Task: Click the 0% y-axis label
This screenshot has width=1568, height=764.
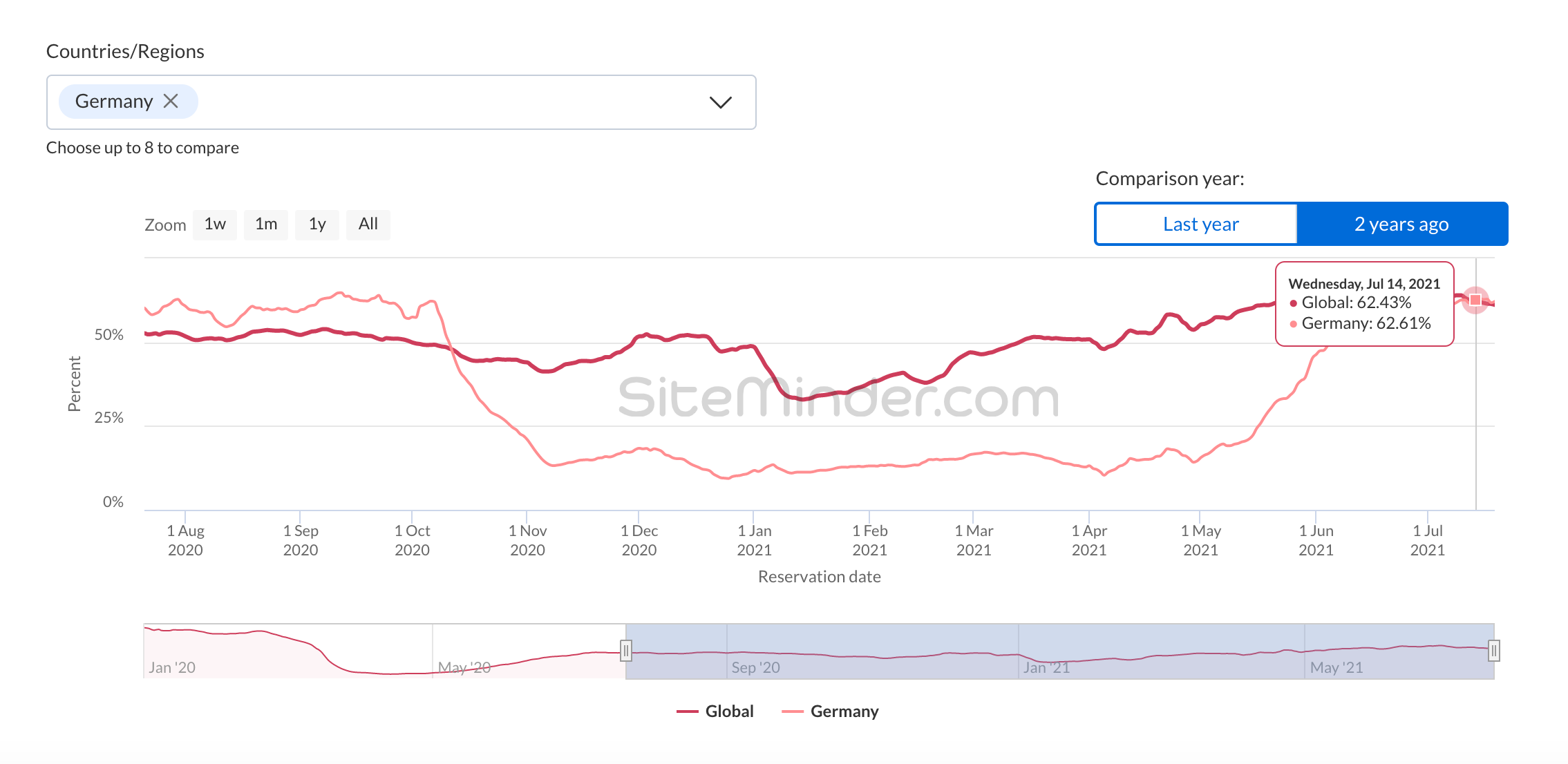Action: pyautogui.click(x=113, y=502)
